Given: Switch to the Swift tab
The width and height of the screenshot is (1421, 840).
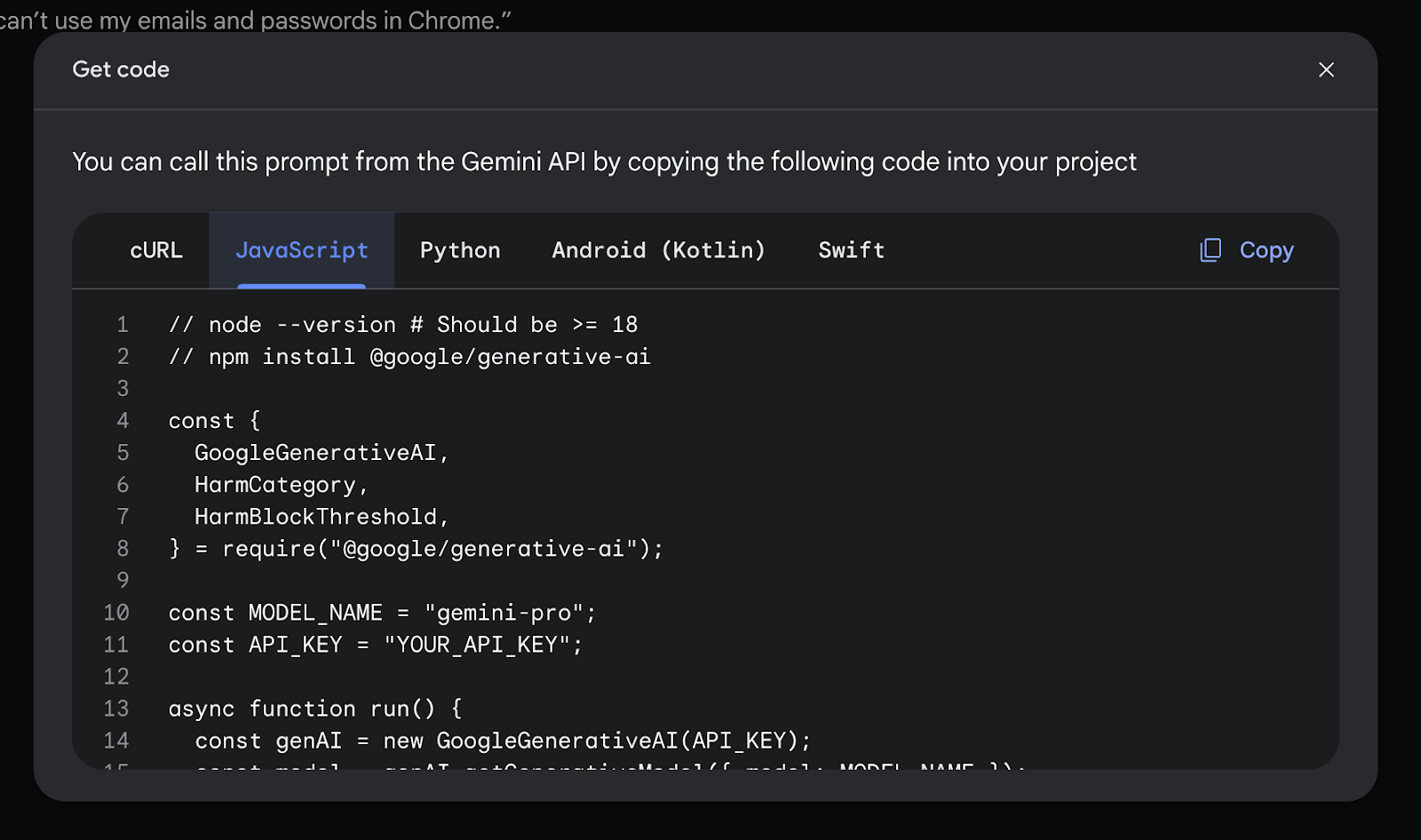Looking at the screenshot, I should (x=851, y=250).
